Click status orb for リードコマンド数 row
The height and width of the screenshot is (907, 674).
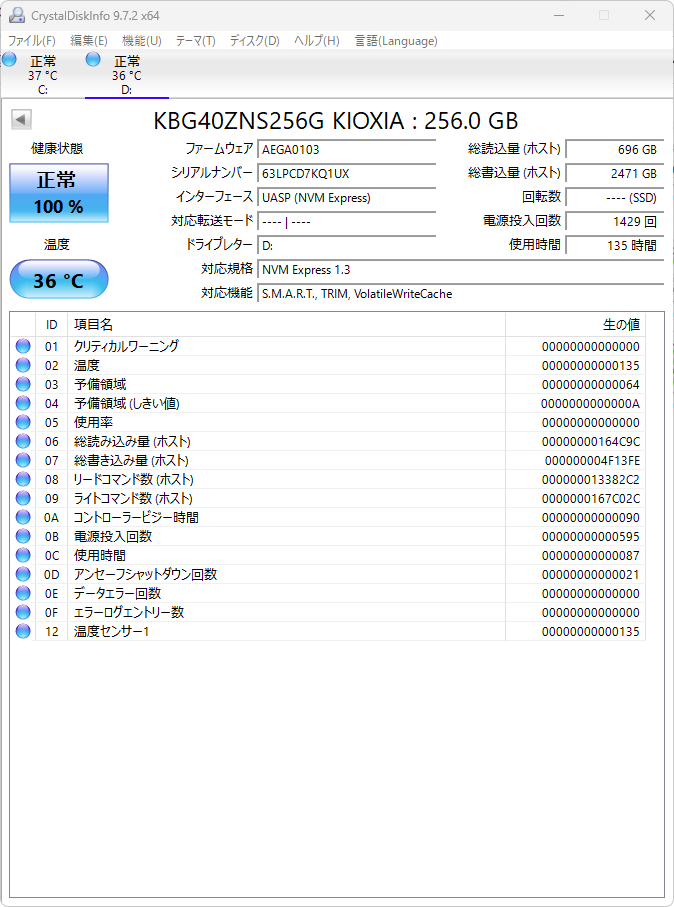click(23, 479)
